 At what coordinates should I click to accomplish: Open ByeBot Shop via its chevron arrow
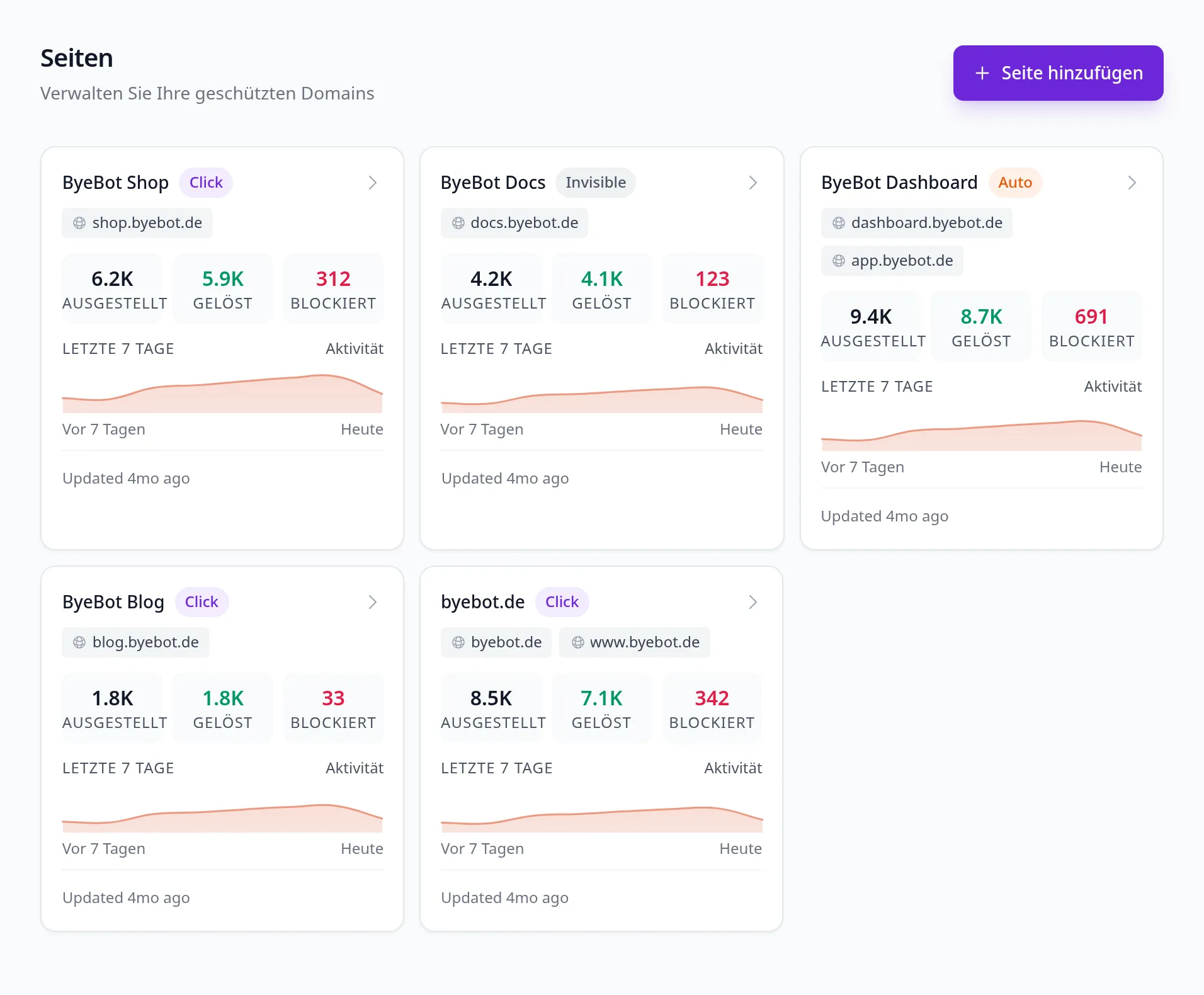click(x=373, y=183)
